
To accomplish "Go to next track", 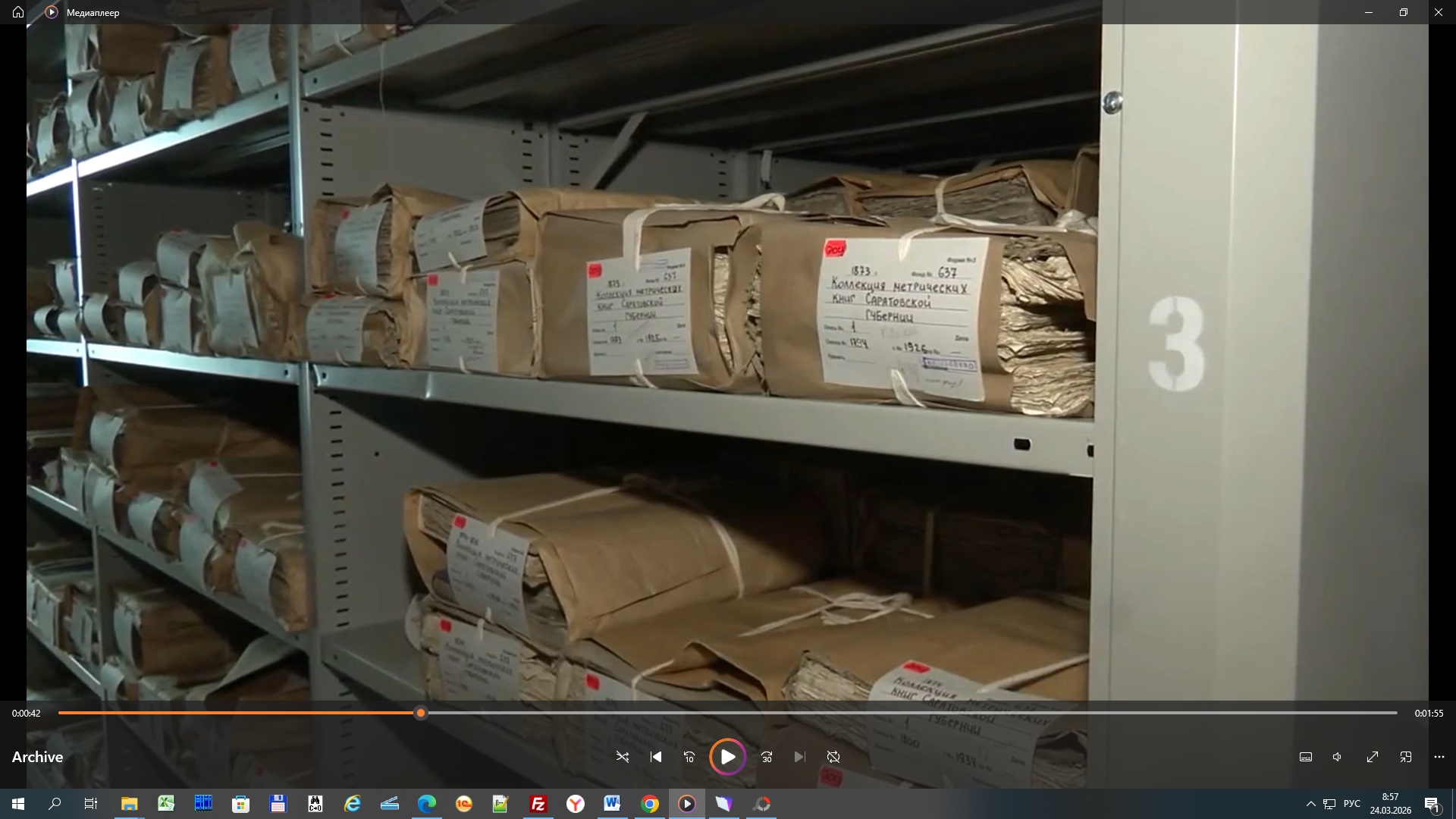I will pyautogui.click(x=799, y=757).
